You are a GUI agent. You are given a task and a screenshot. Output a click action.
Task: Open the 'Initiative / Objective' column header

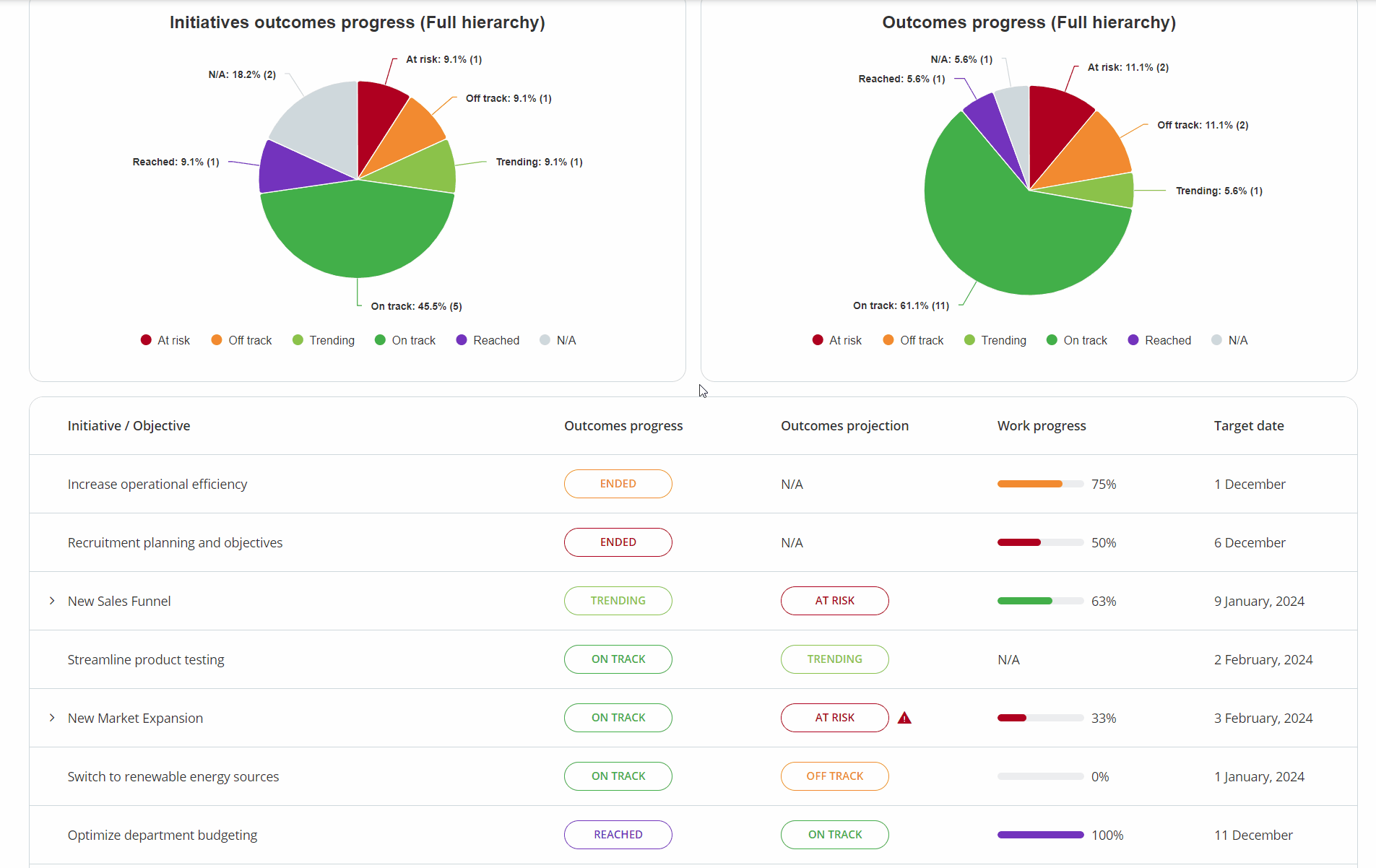point(129,425)
